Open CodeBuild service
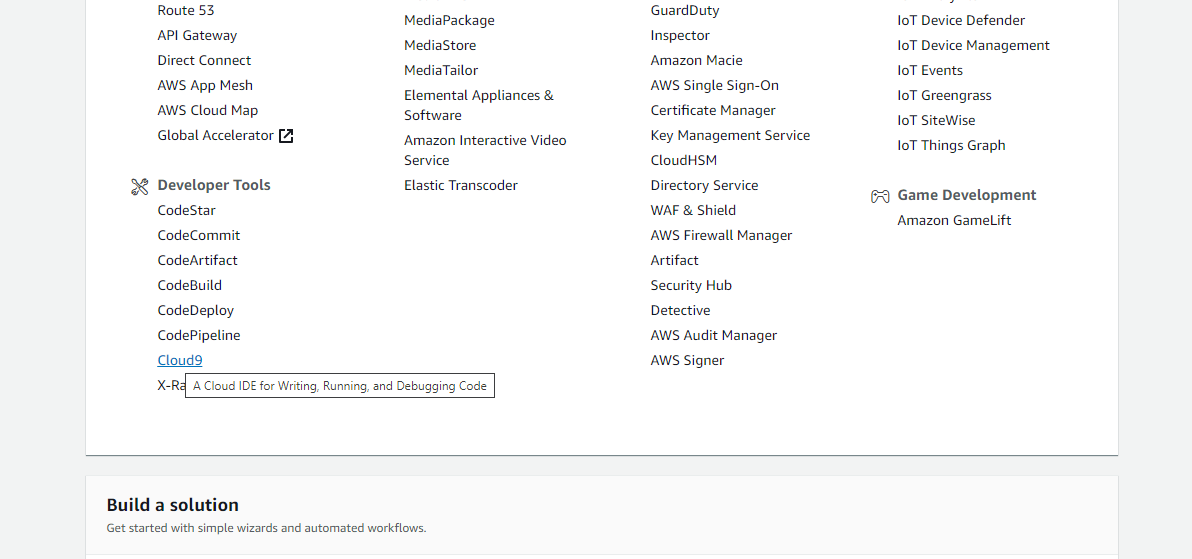Image resolution: width=1192 pixels, height=559 pixels. (189, 286)
